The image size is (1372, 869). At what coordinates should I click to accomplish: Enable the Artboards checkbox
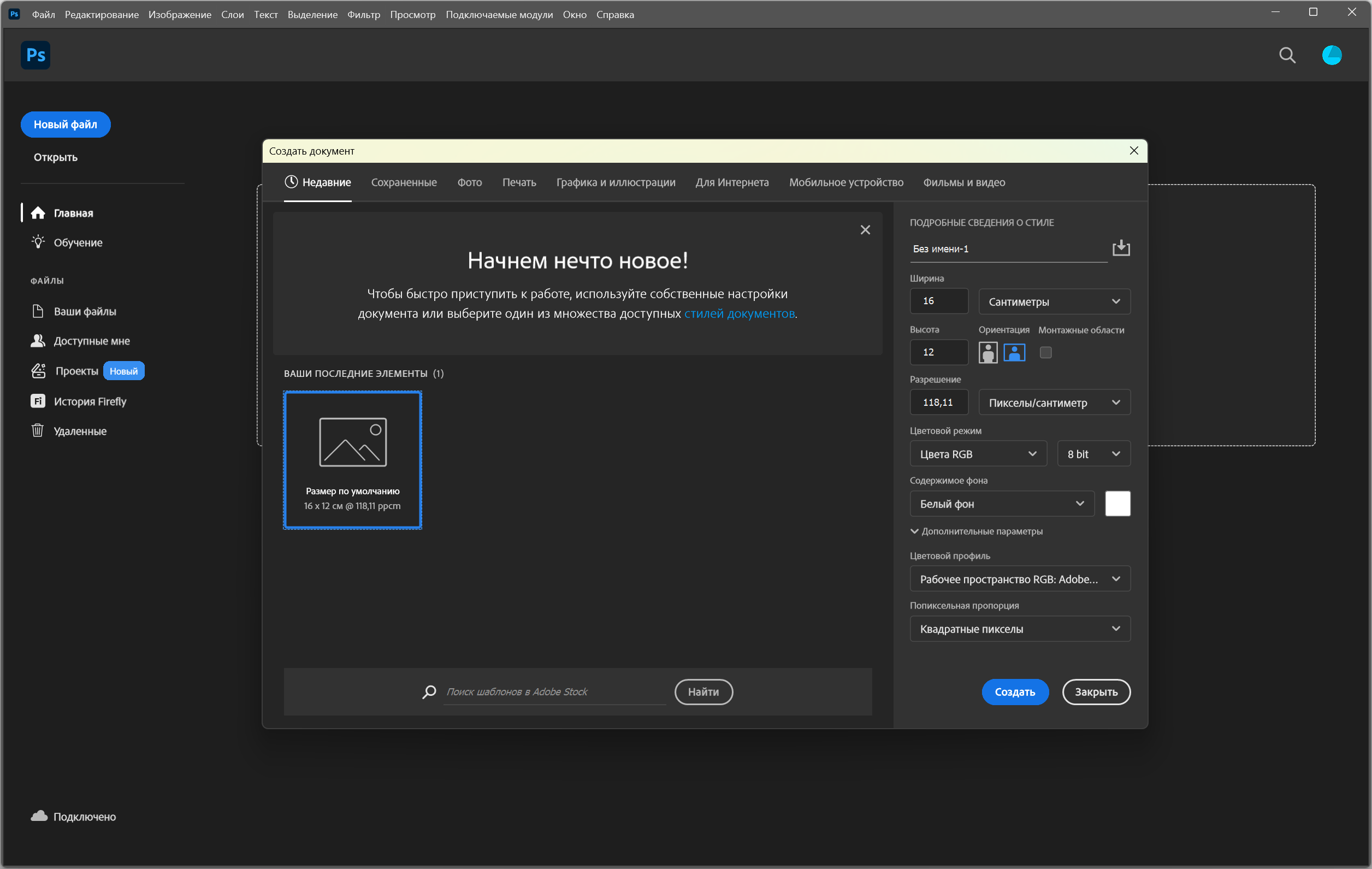coord(1045,353)
